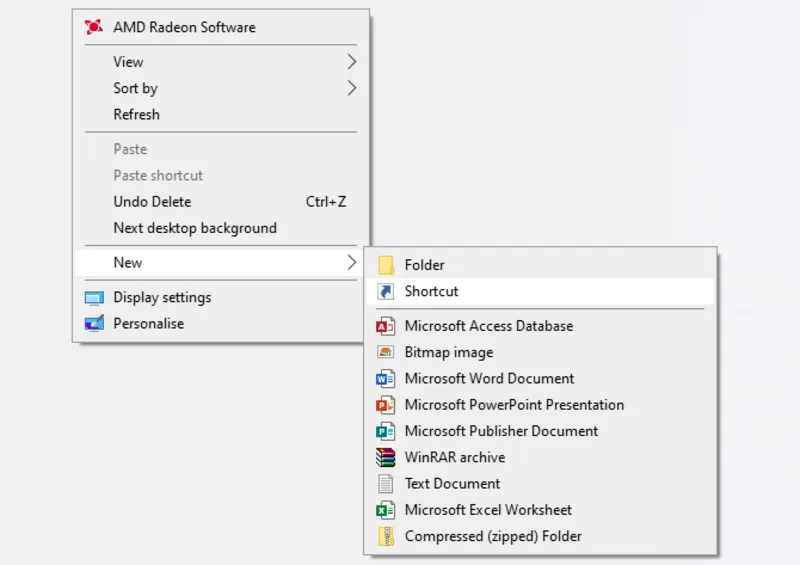The height and width of the screenshot is (565, 800).
Task: Expand the Sort by submenu arrow
Action: [x=352, y=88]
